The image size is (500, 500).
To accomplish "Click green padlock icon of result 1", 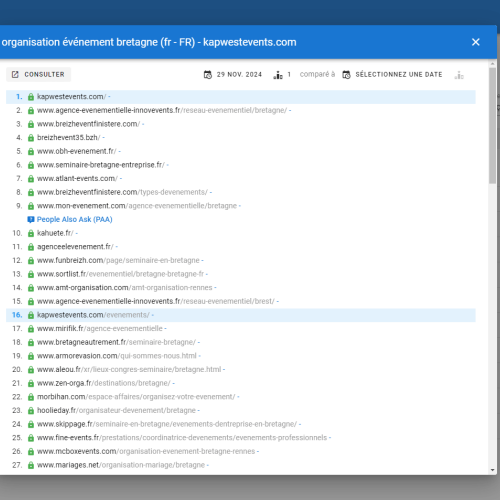I will click(31, 97).
